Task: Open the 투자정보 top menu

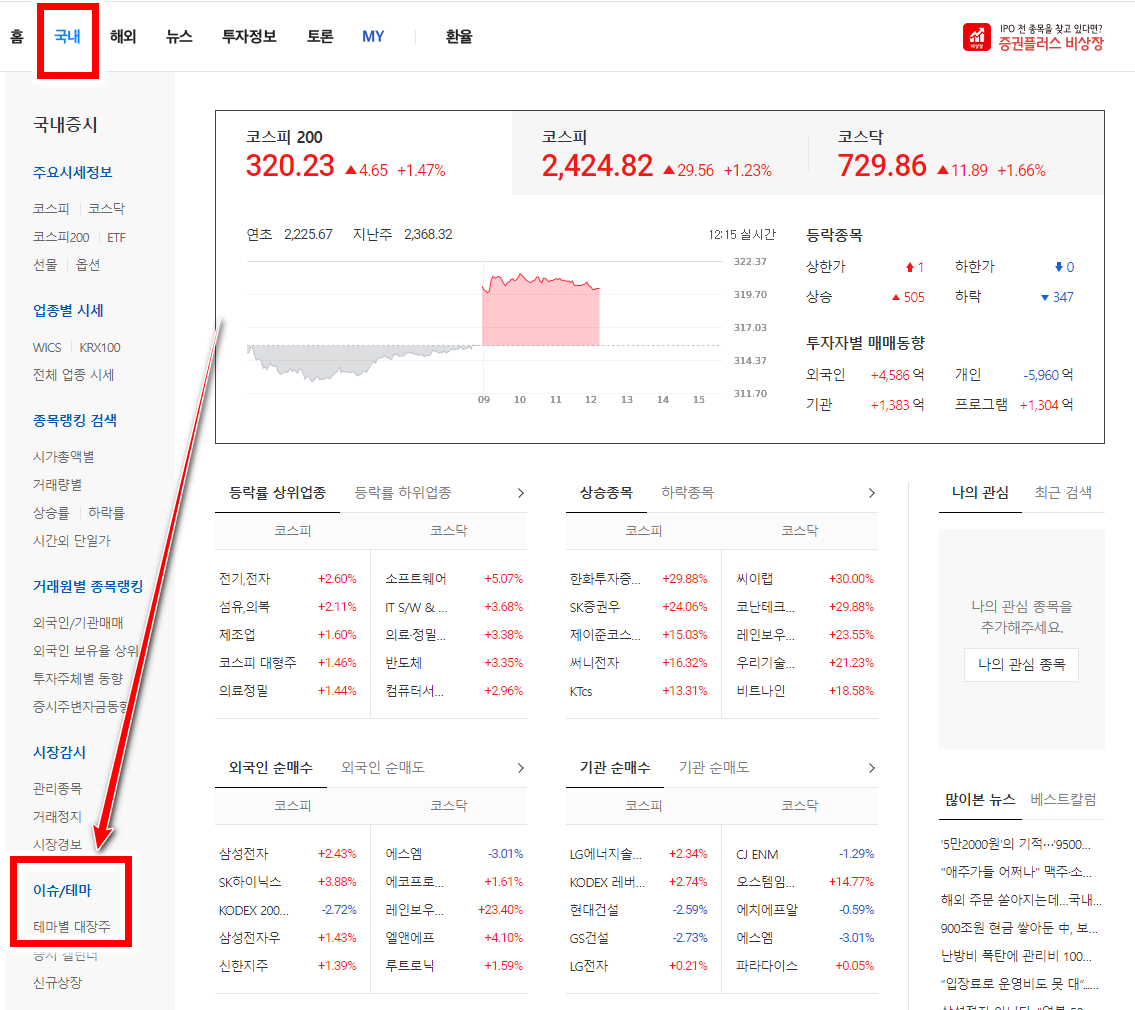Action: point(249,36)
